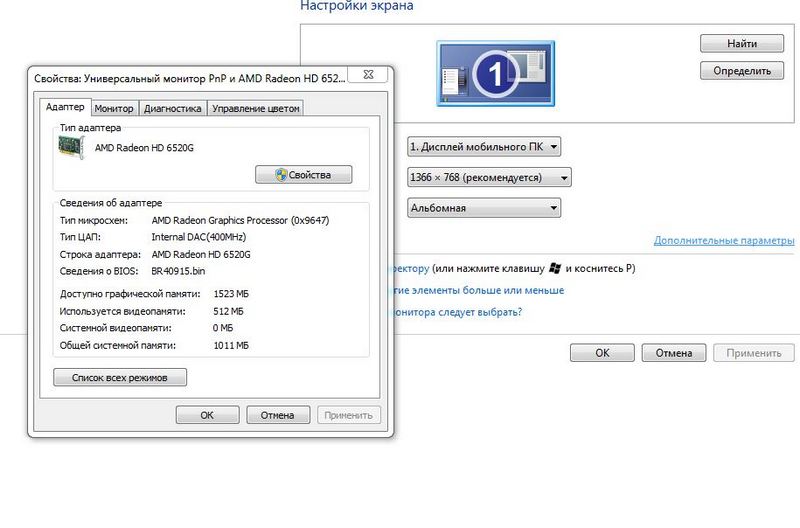Confirm with OK in the adapter properties dialog

click(207, 415)
